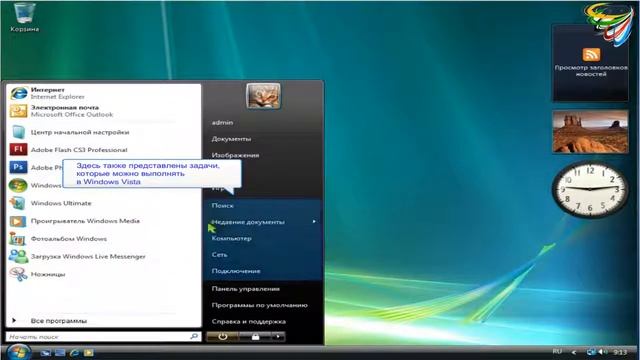Open Документы from the Start menu
Viewport: 640px width, 360px height.
231,139
